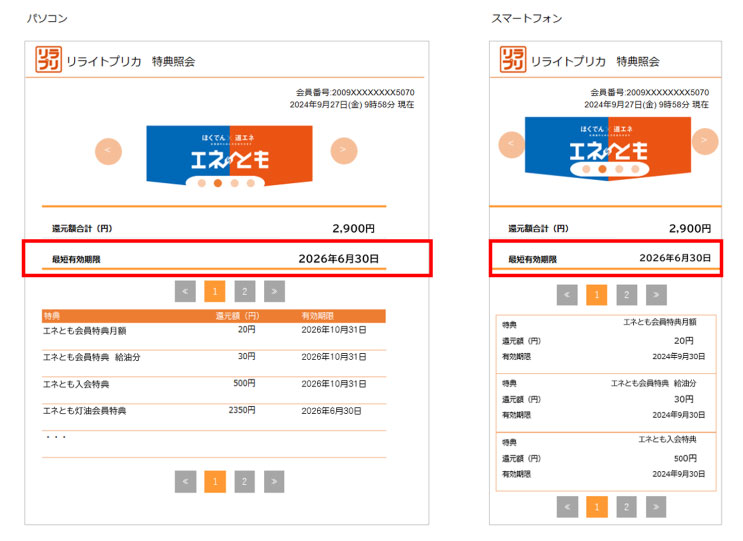The height and width of the screenshot is (541, 743).
Task: Click the リライトプリカ 特典照会 title in パソコン view
Action: click(x=131, y=61)
